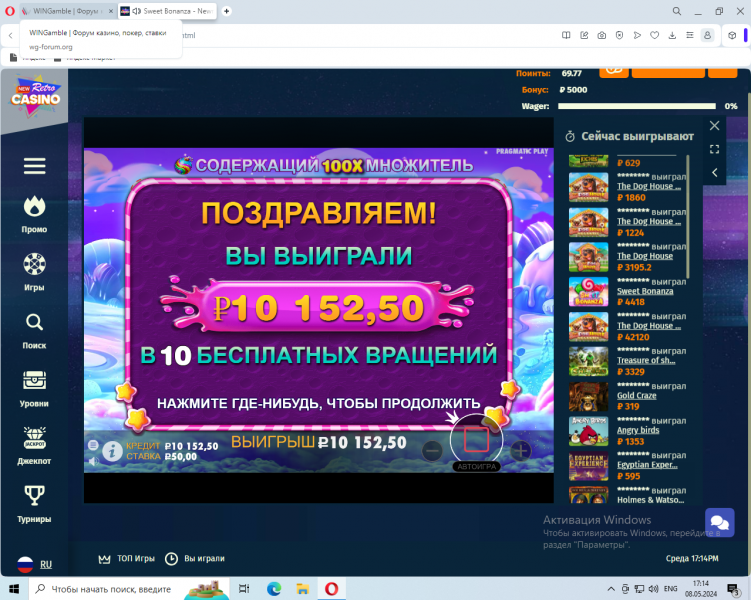This screenshot has width=751, height=600.
Task: Open Egyptian Exper... link in winners list
Action: pos(647,465)
